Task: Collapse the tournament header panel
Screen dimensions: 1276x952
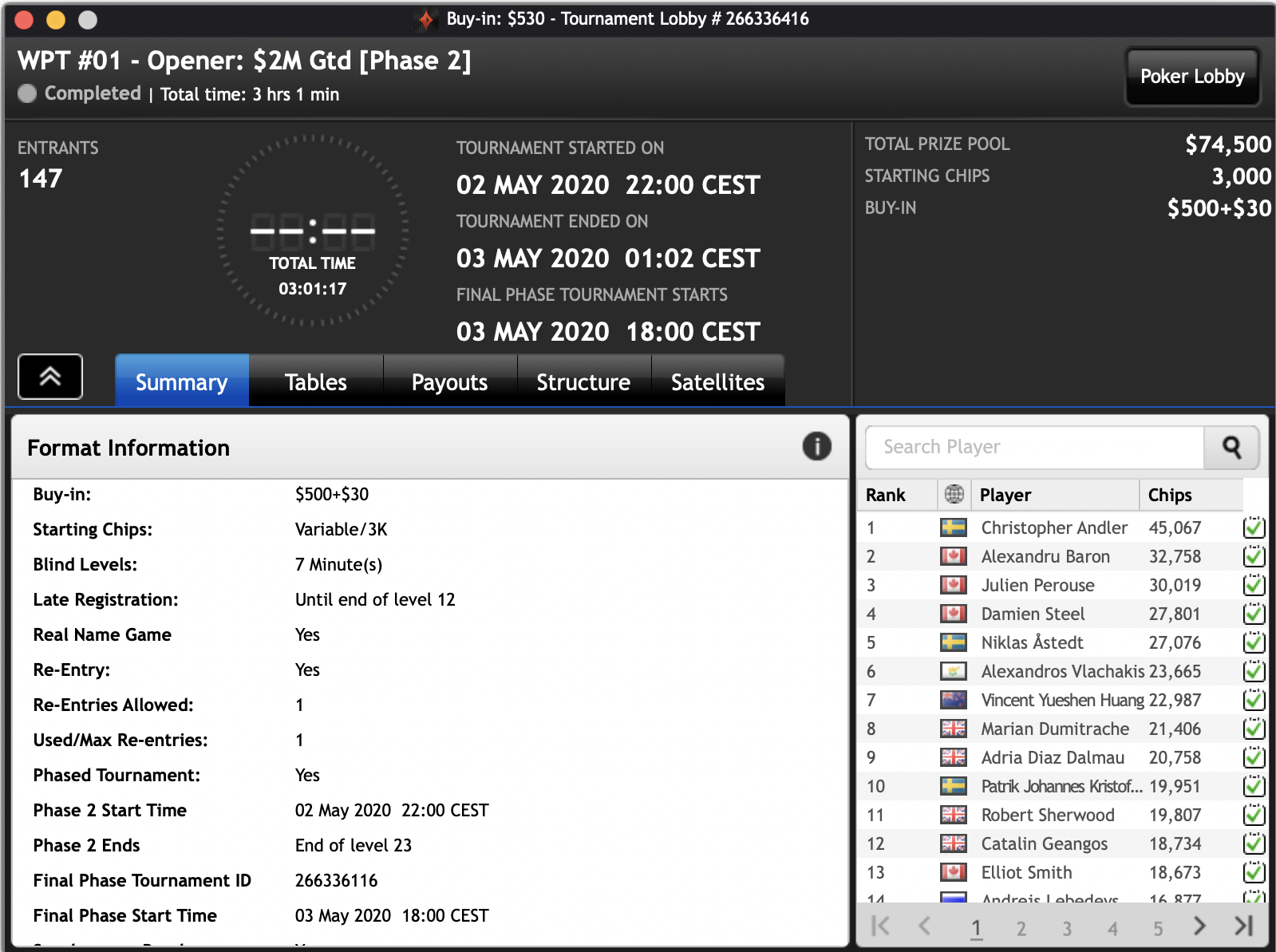Action: coord(50,377)
